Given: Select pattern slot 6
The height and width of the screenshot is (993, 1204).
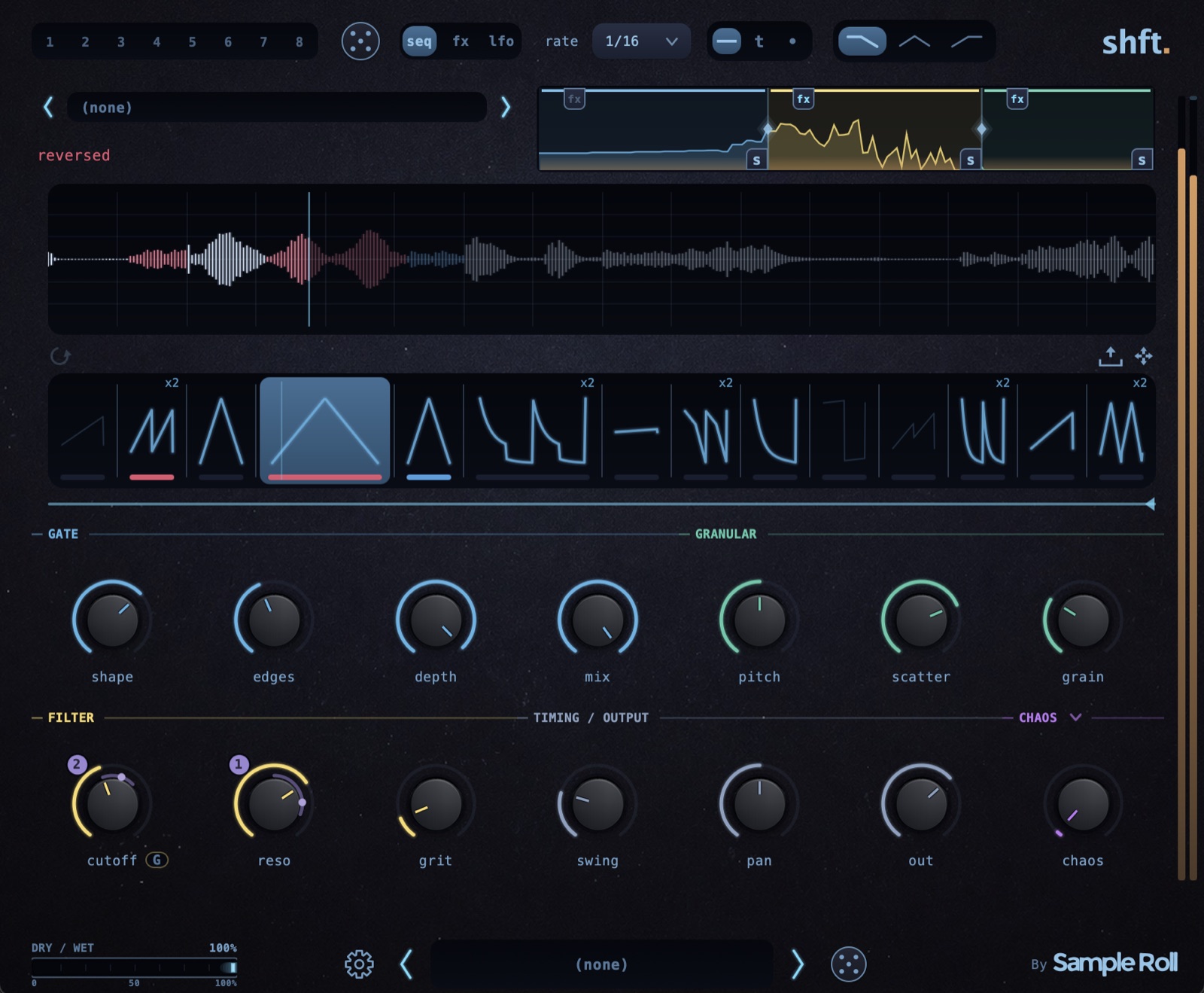Looking at the screenshot, I should pos(228,42).
